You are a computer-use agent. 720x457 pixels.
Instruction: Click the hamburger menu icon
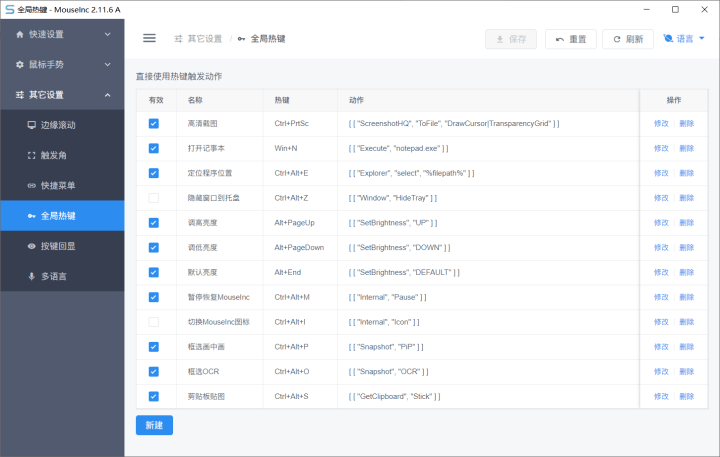(149, 38)
